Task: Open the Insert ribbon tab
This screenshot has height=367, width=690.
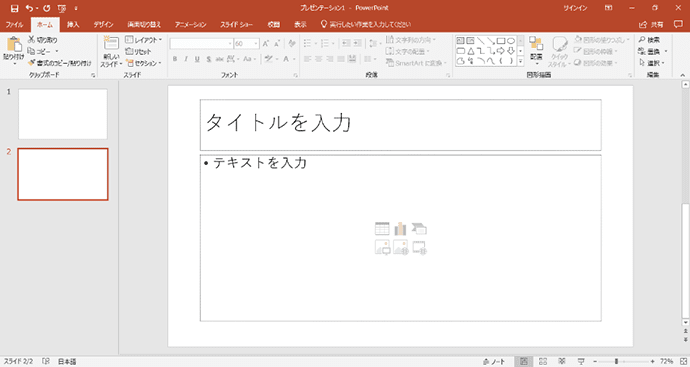Action: [x=73, y=25]
